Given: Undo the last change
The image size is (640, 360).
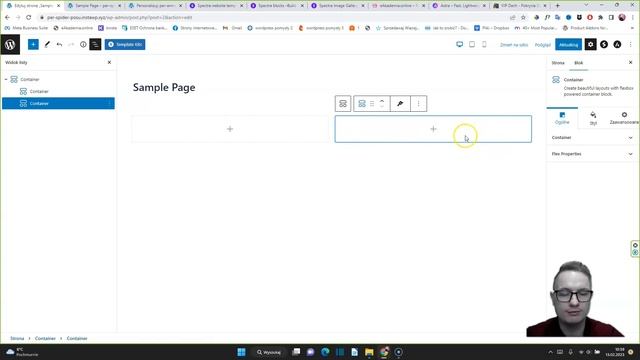Looking at the screenshot, I should (x=60, y=44).
